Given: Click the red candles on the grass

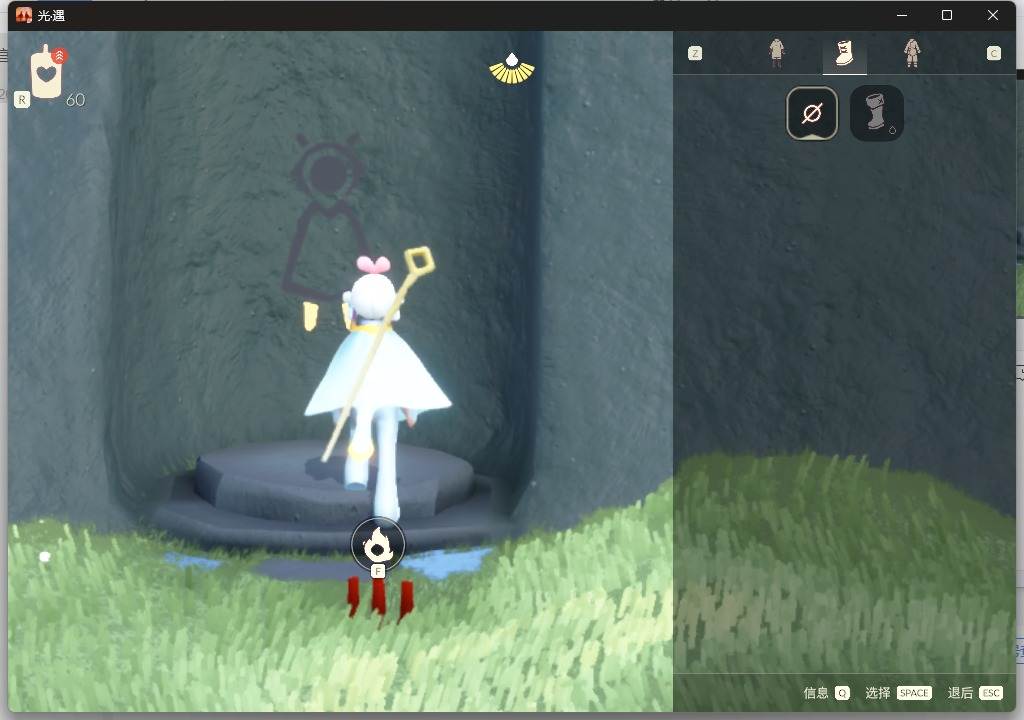Looking at the screenshot, I should click(380, 597).
